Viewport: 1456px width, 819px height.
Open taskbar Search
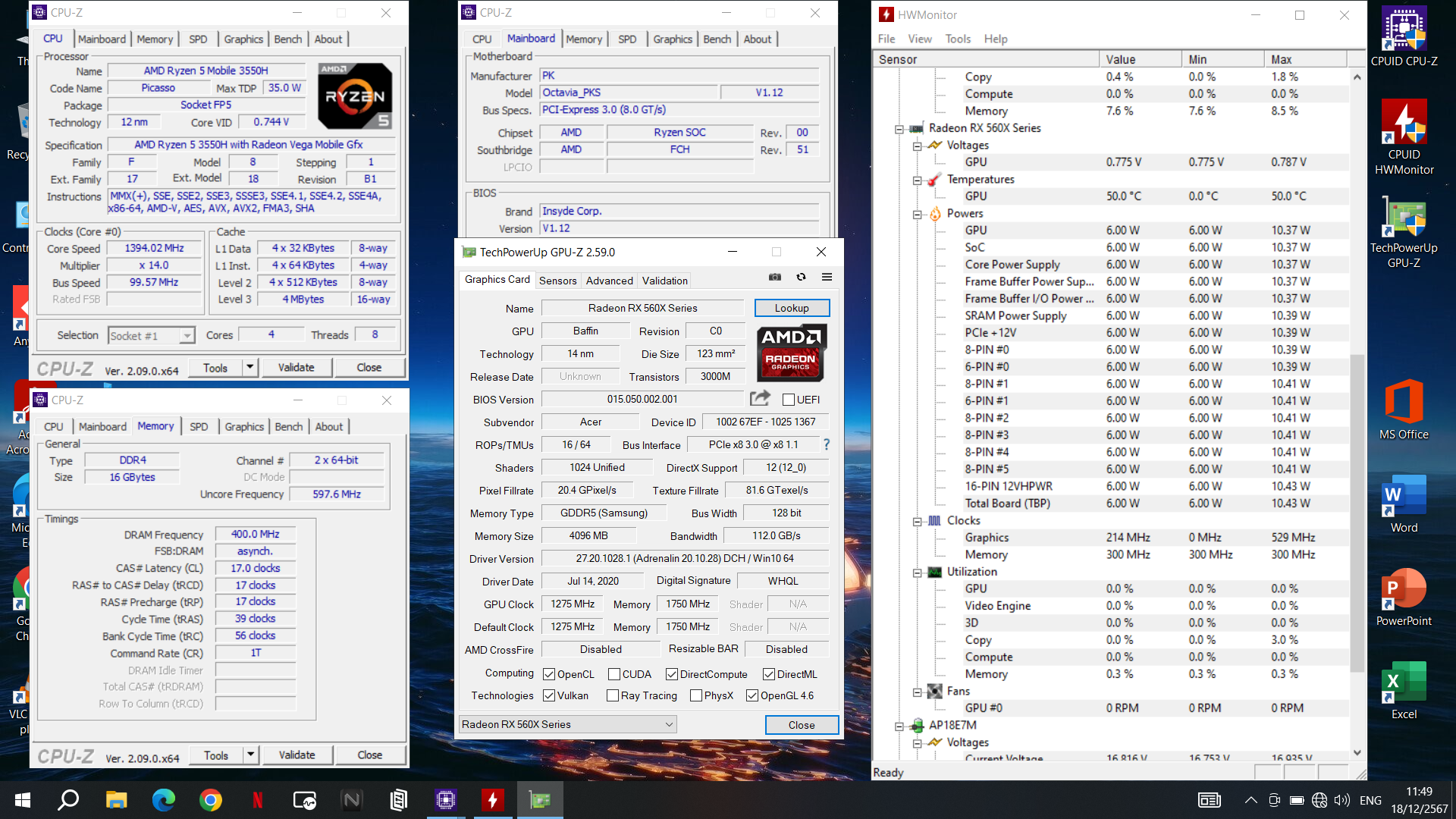click(69, 799)
